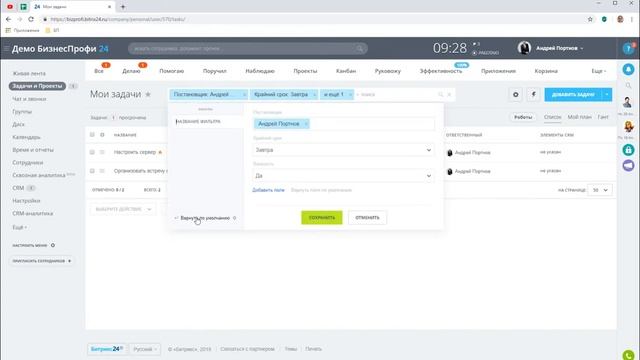Click the help question mark icon
This screenshot has height=360, width=640.
click(628, 49)
